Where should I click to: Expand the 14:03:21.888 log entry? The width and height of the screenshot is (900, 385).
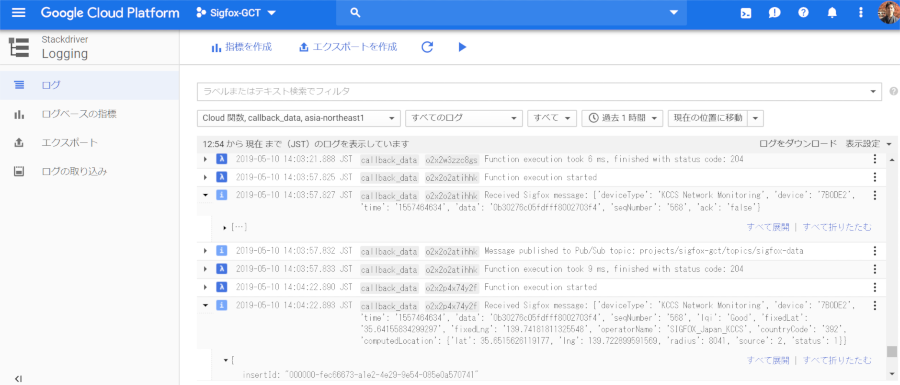[205, 160]
